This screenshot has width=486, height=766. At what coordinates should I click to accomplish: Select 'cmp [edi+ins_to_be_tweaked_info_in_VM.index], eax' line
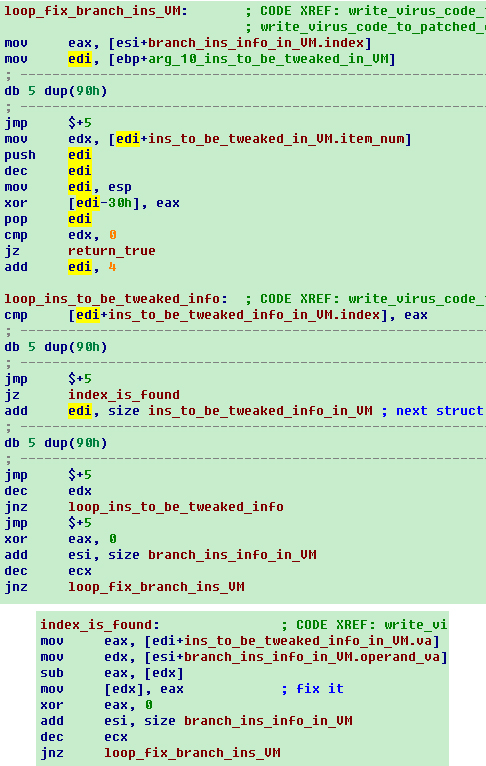[216, 315]
